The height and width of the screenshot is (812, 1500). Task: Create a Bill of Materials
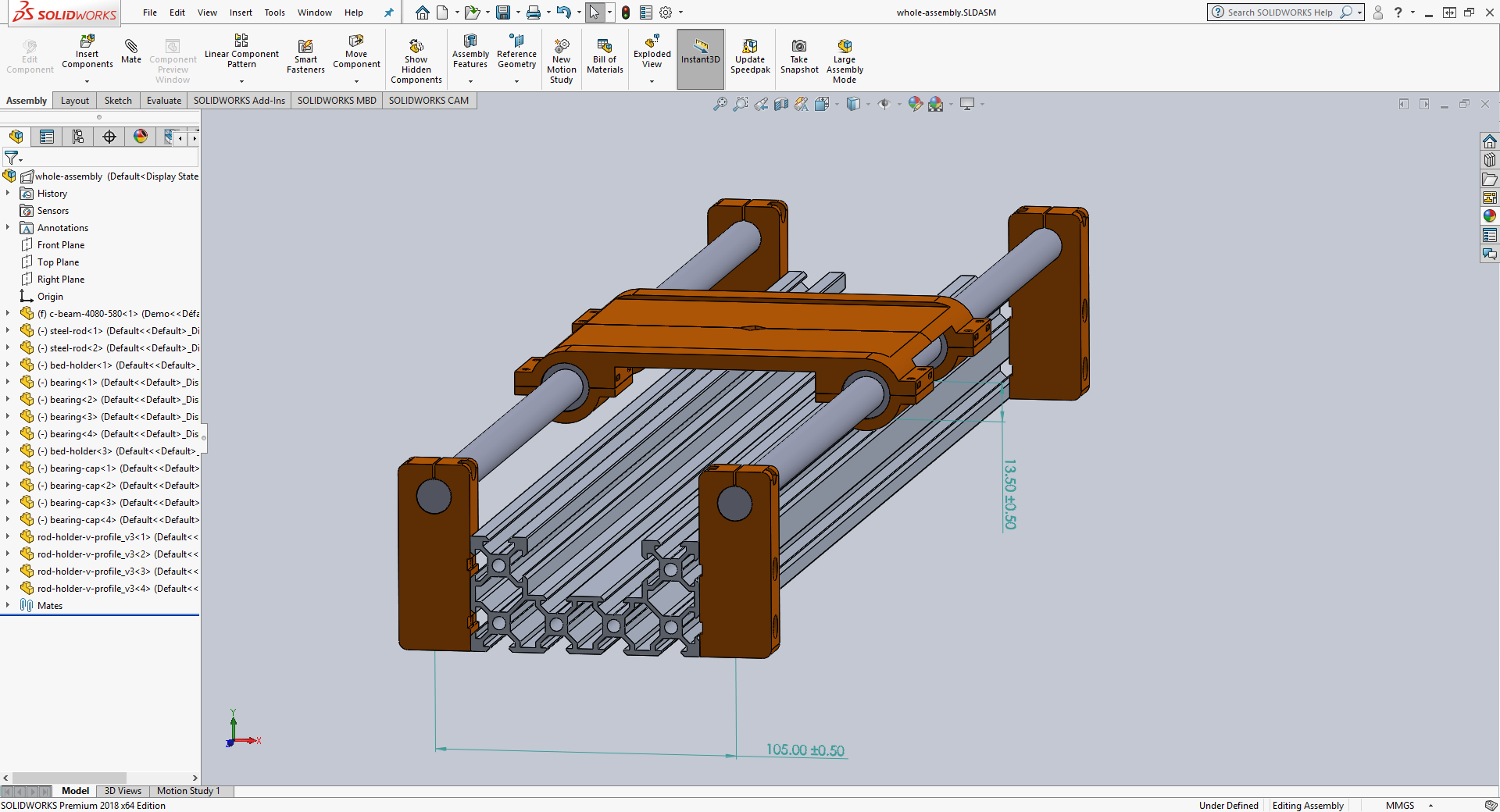(x=605, y=57)
